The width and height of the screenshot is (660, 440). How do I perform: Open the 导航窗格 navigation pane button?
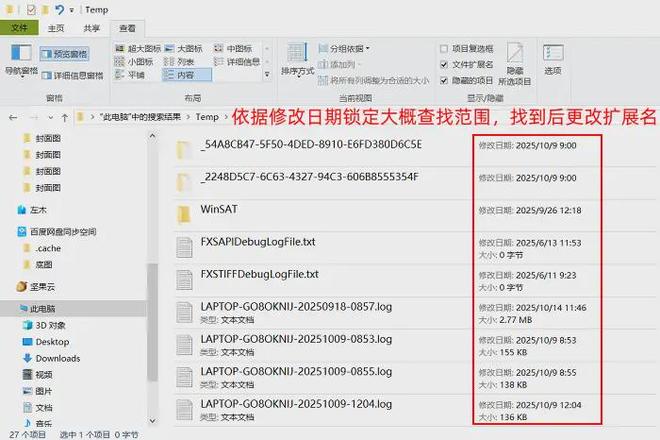tap(21, 60)
